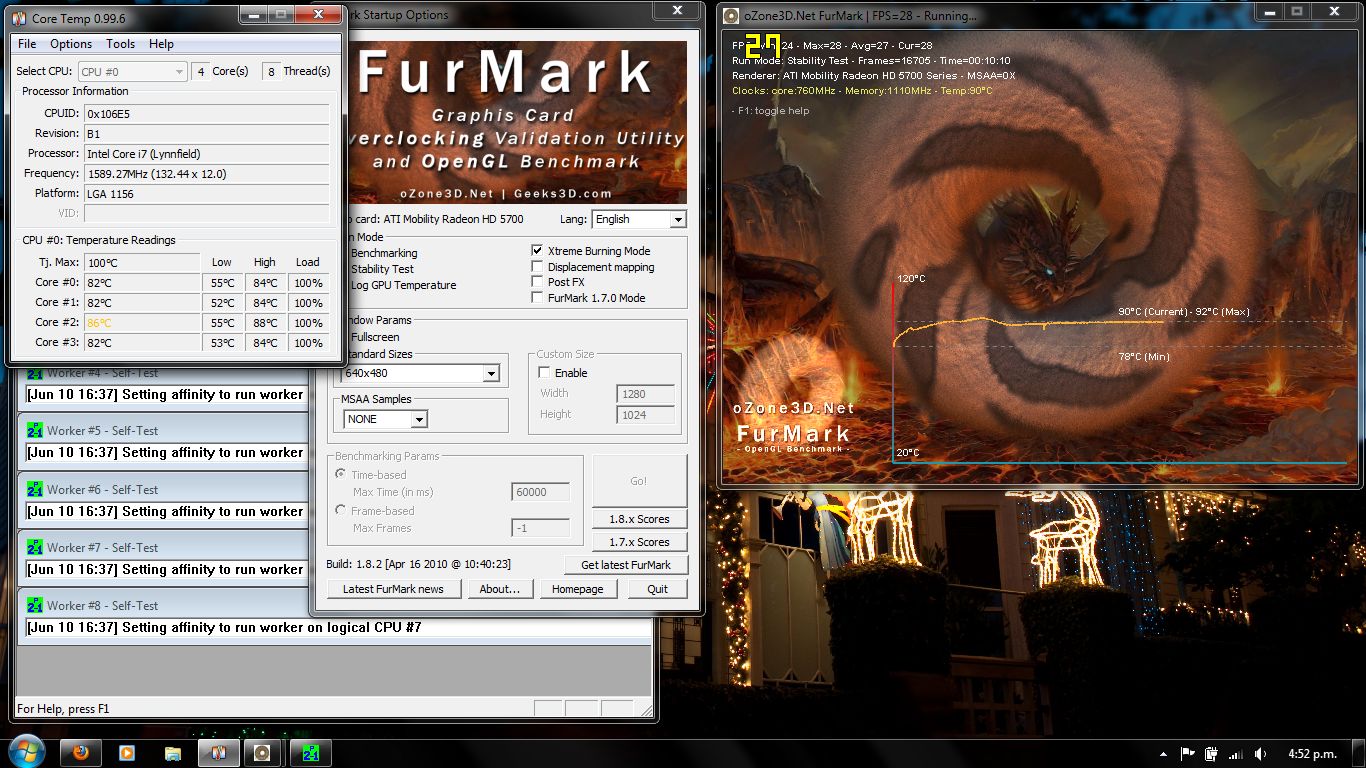The width and height of the screenshot is (1366, 768).
Task: Click the 4:52 p.m. system clock
Action: point(1312,754)
